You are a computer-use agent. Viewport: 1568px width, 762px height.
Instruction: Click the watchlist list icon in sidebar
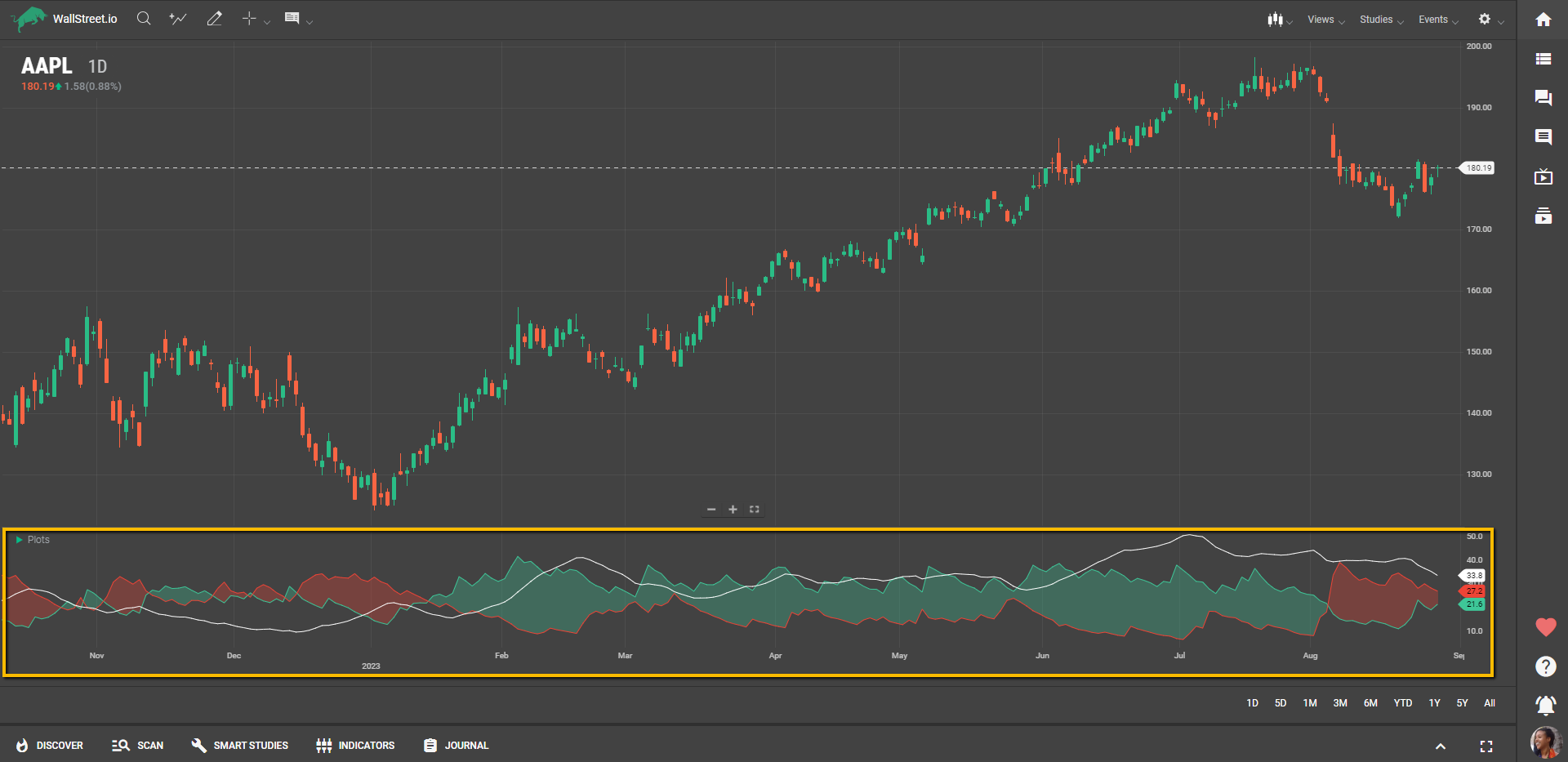[x=1543, y=59]
